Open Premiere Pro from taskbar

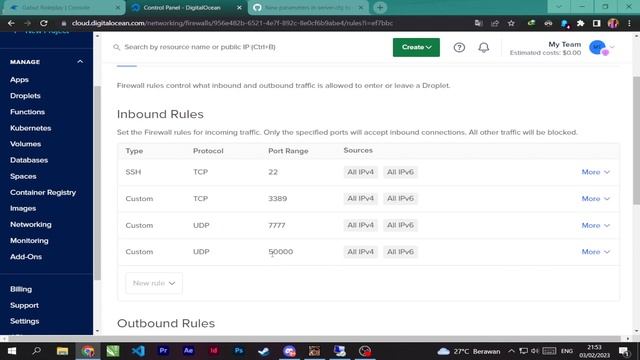click(x=163, y=351)
